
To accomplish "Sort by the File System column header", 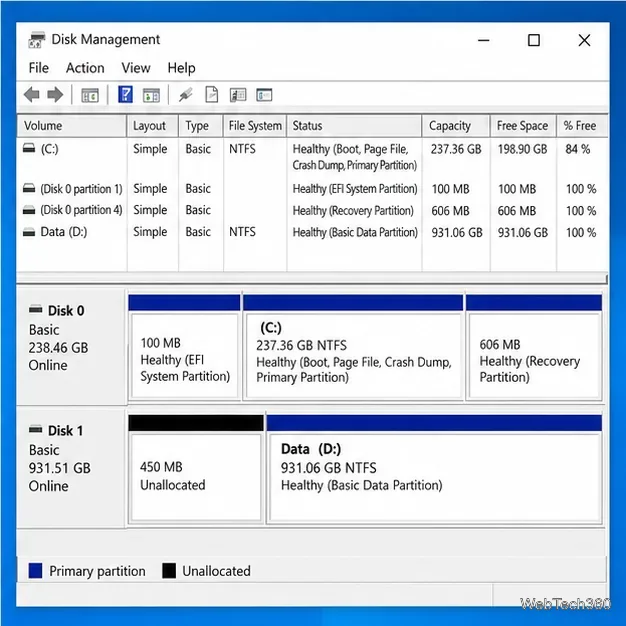I will (x=255, y=126).
